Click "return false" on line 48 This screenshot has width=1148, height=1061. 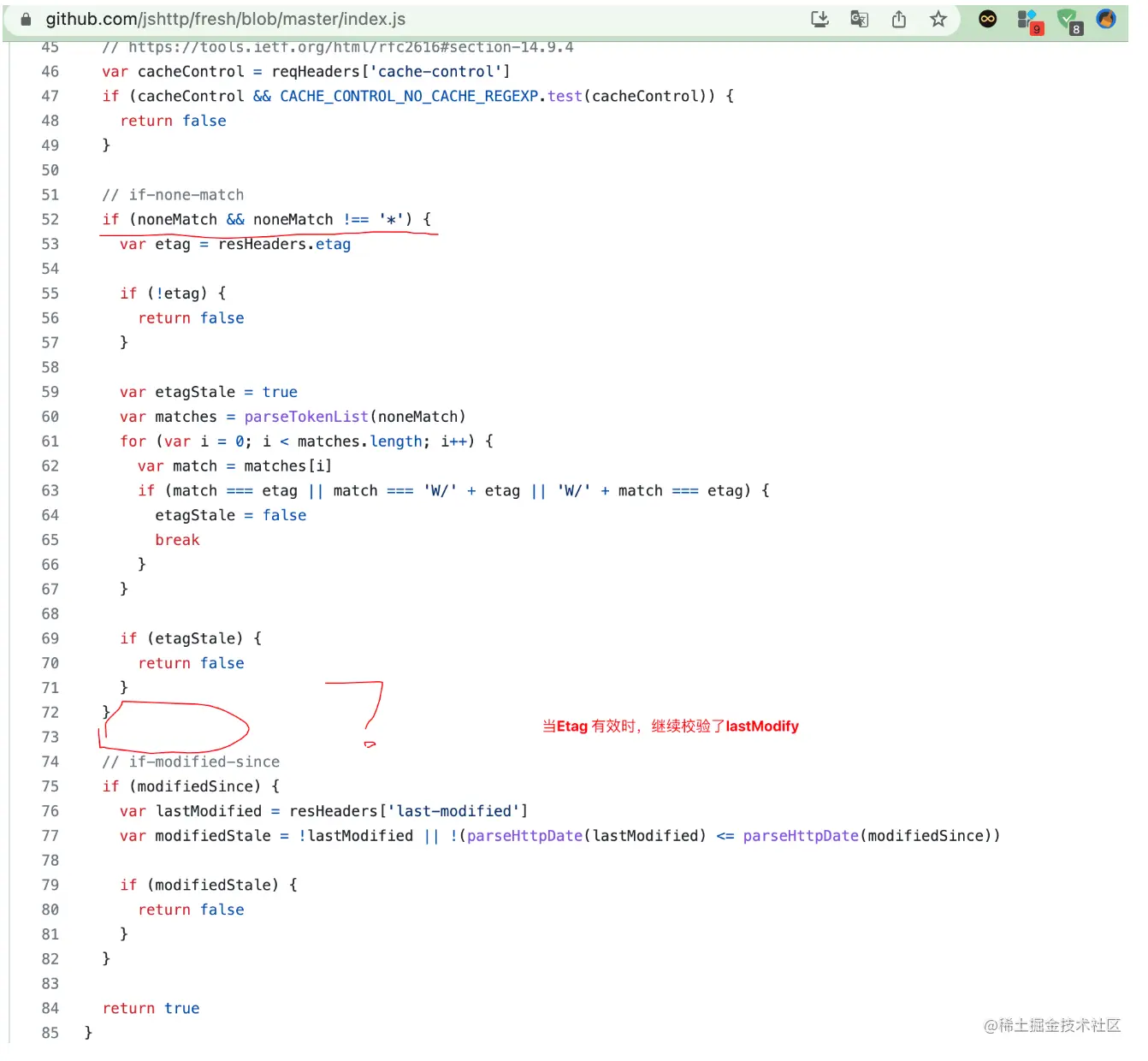(x=174, y=122)
